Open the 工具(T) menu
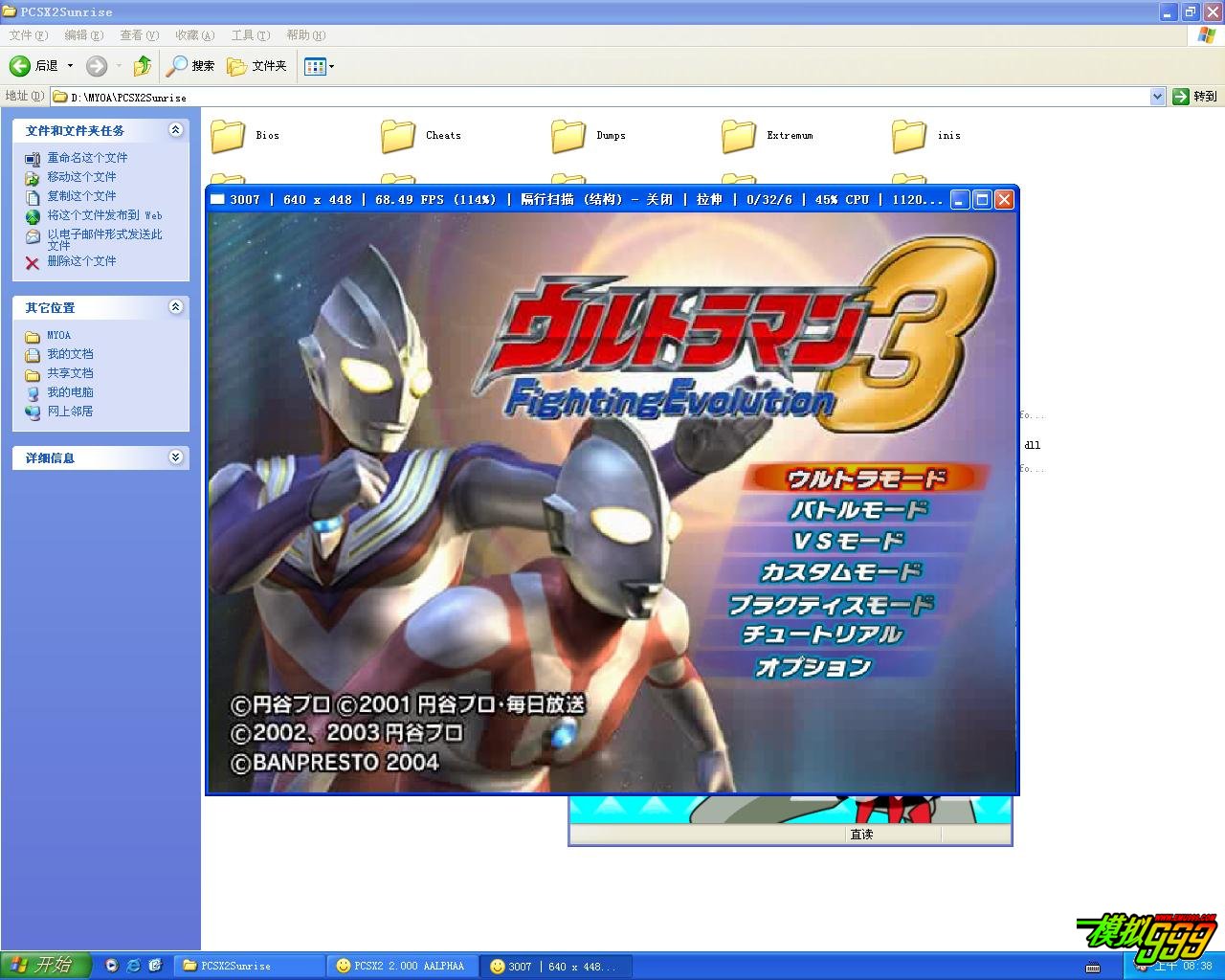The width and height of the screenshot is (1225, 980). (x=250, y=35)
